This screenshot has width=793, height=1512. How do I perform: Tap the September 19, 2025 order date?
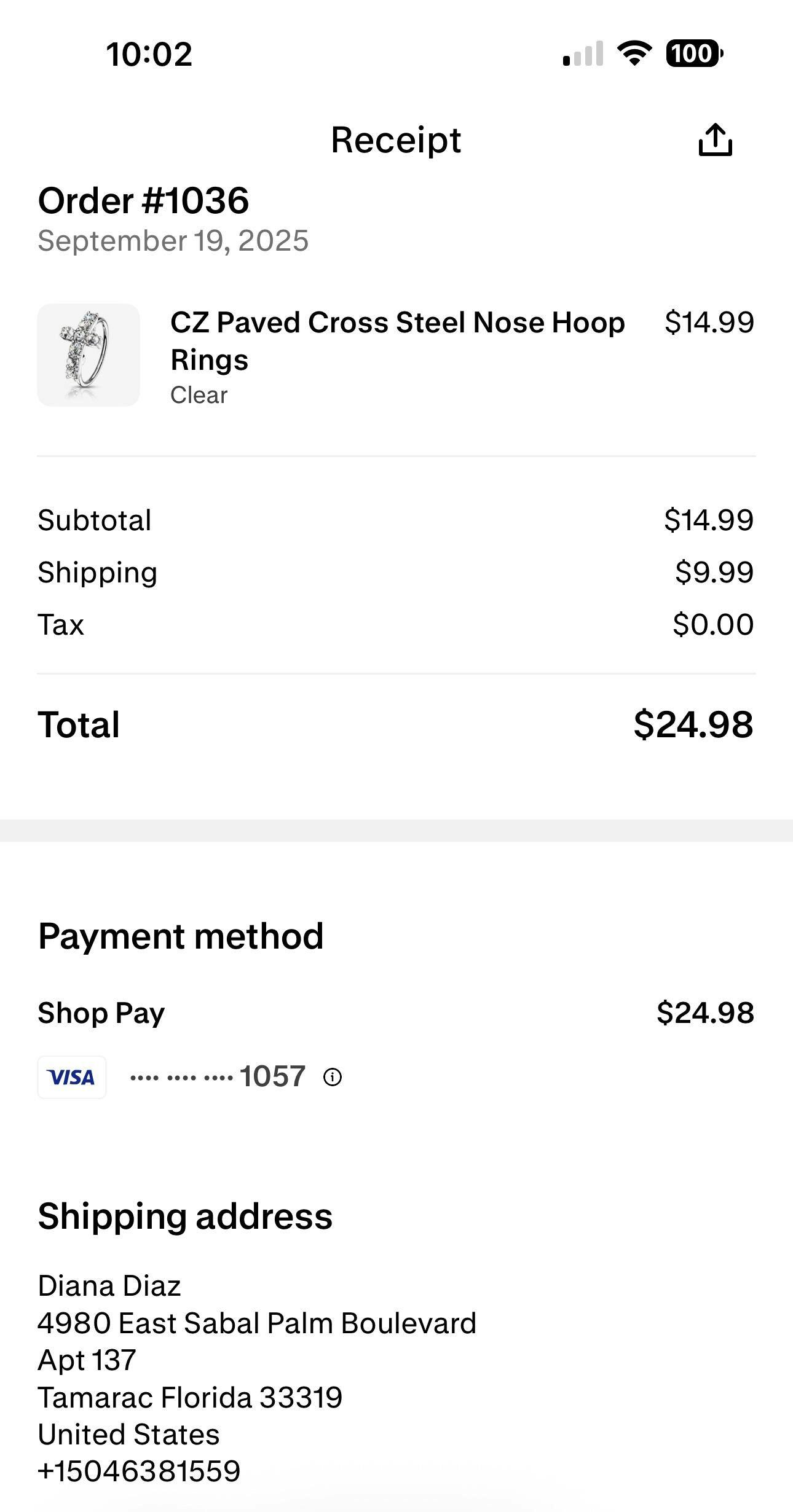point(173,241)
